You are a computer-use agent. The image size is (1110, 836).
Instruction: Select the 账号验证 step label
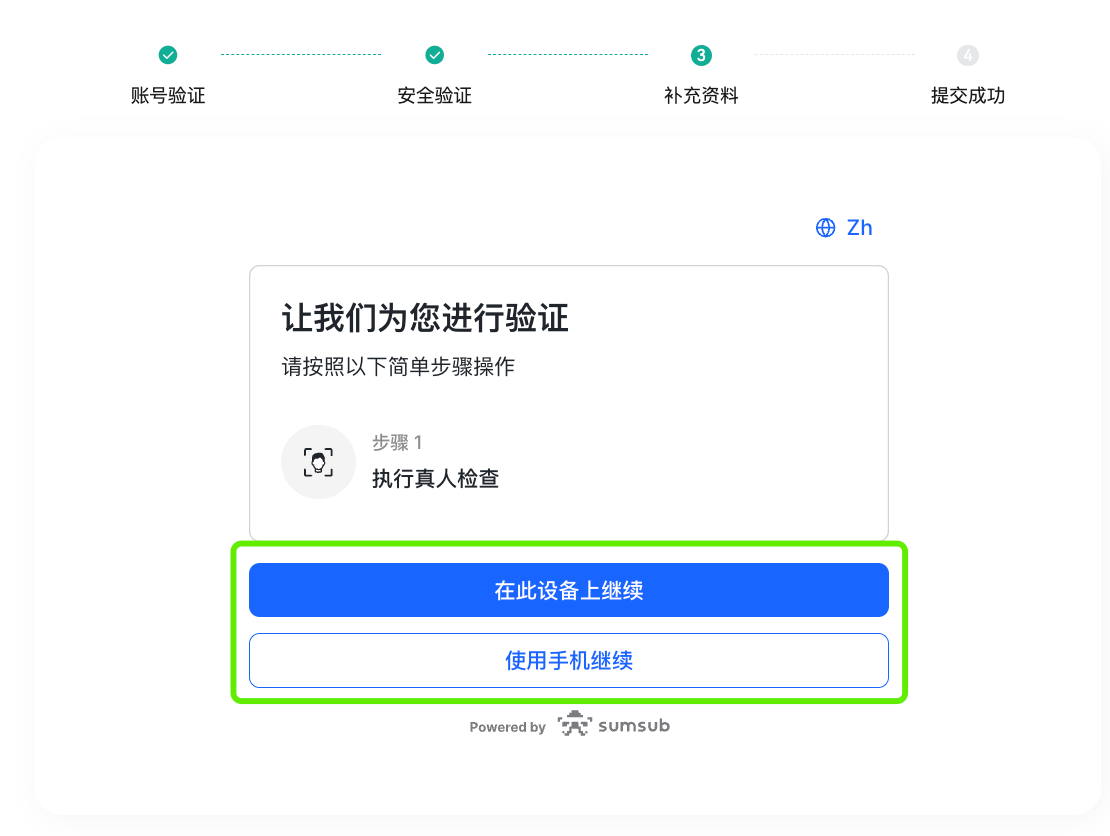coord(167,95)
